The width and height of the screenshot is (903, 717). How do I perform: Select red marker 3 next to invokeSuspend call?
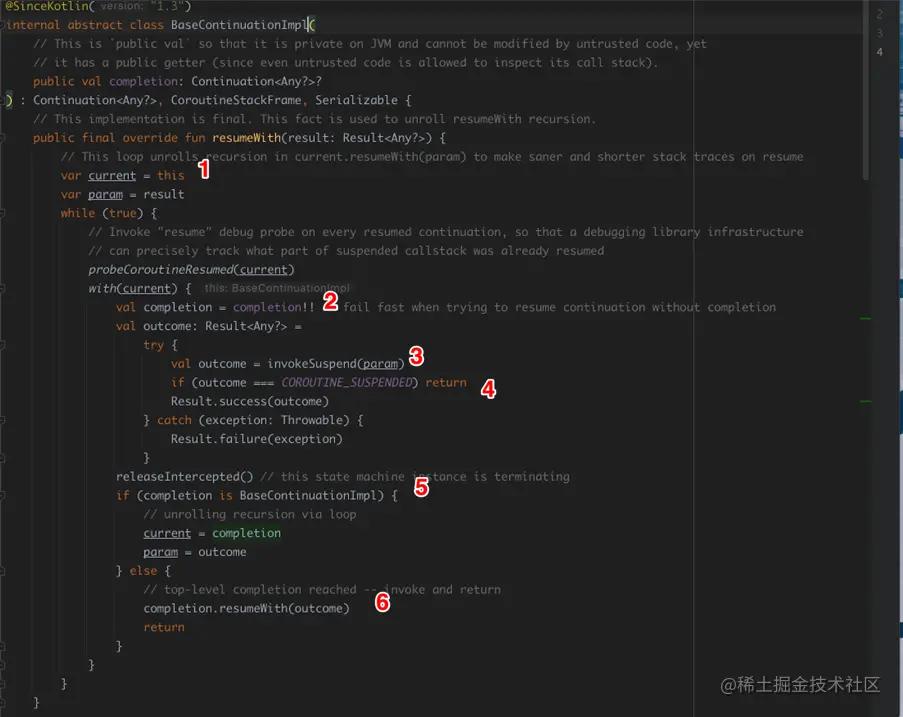(x=417, y=356)
